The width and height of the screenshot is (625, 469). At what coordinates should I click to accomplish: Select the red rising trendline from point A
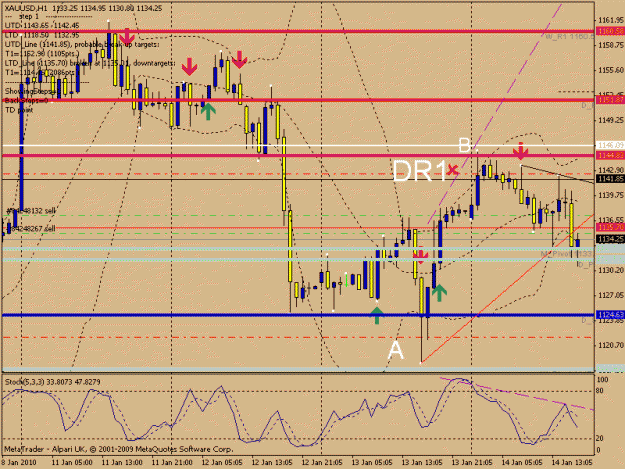[x=507, y=289]
